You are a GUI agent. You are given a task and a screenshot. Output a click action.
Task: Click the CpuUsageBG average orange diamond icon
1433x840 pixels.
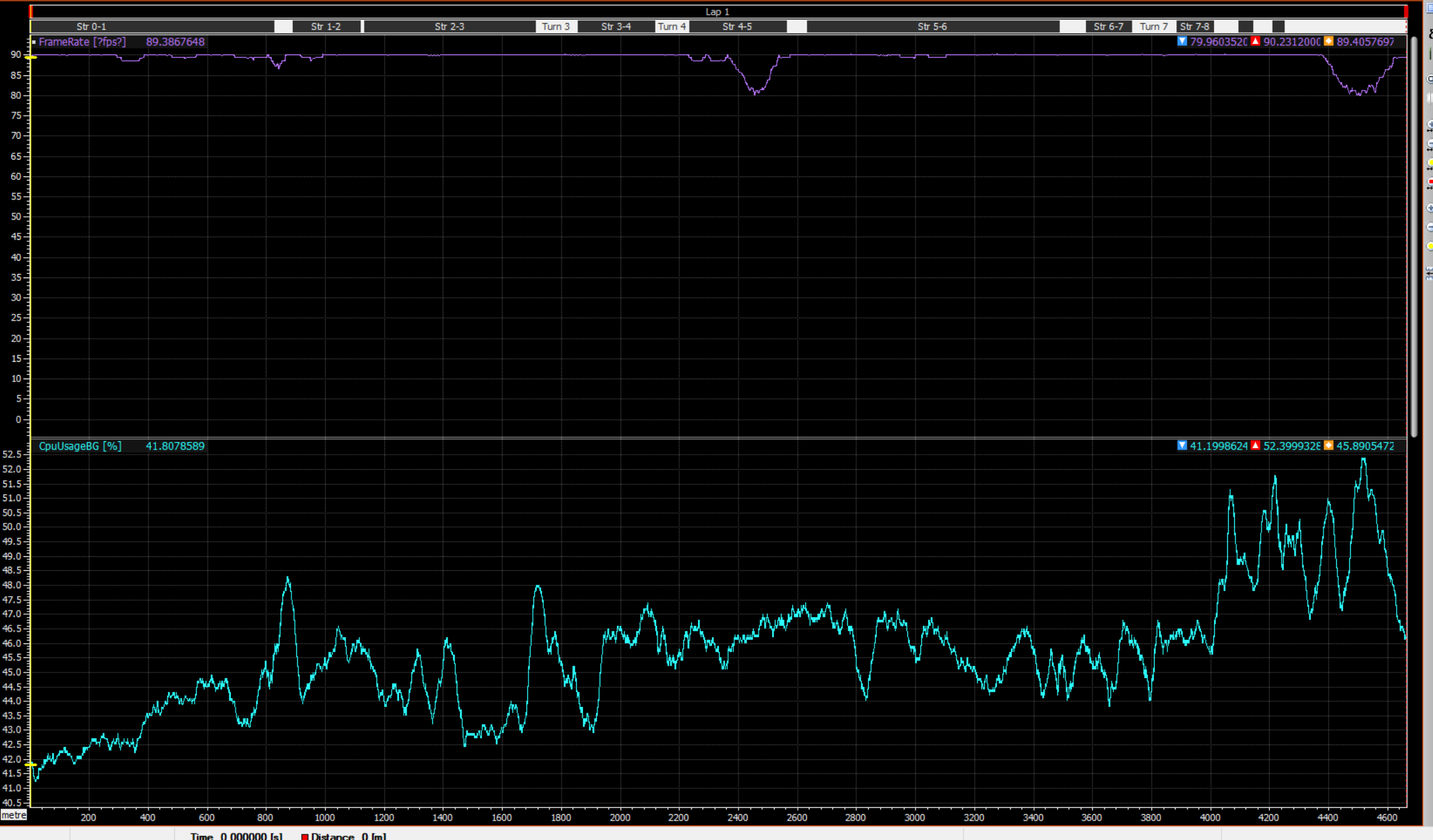(x=1328, y=446)
